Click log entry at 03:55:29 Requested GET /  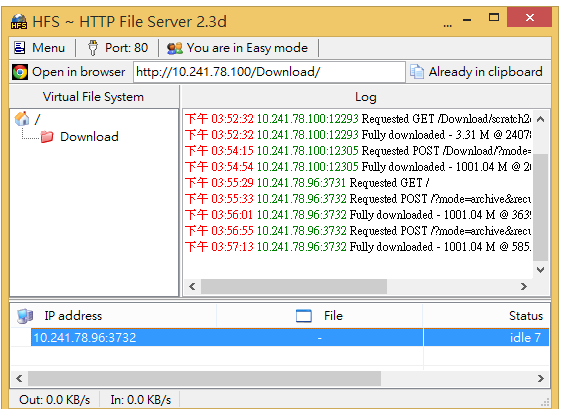click(307, 183)
